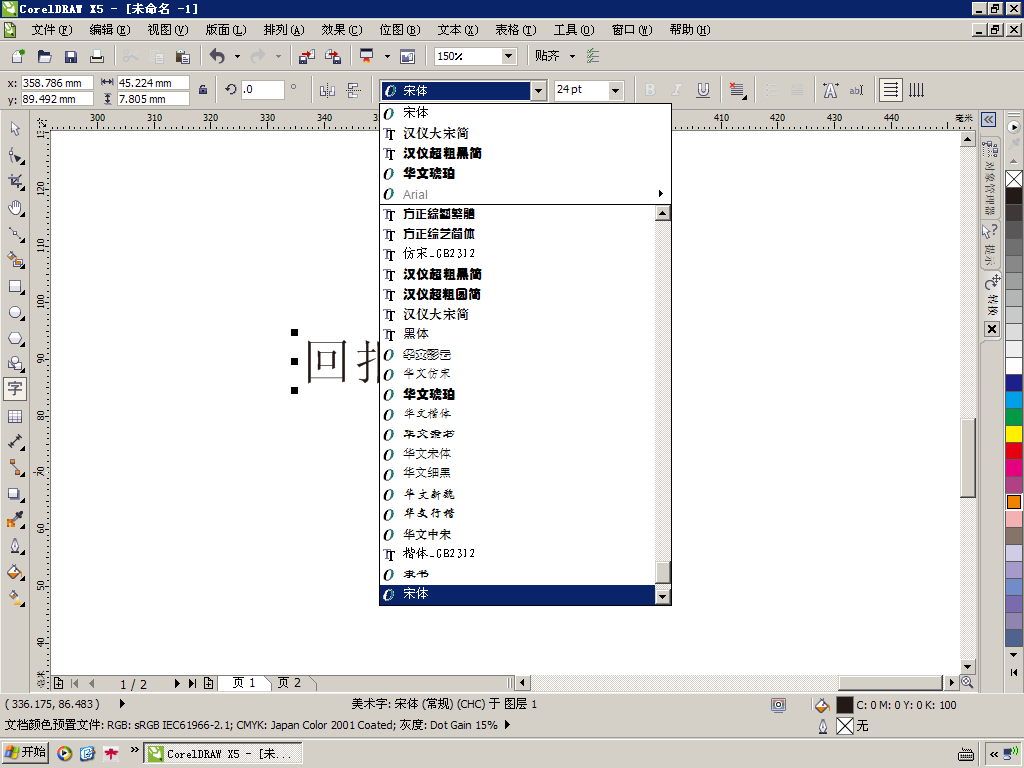Click the Edit text (abI) icon

856,90
